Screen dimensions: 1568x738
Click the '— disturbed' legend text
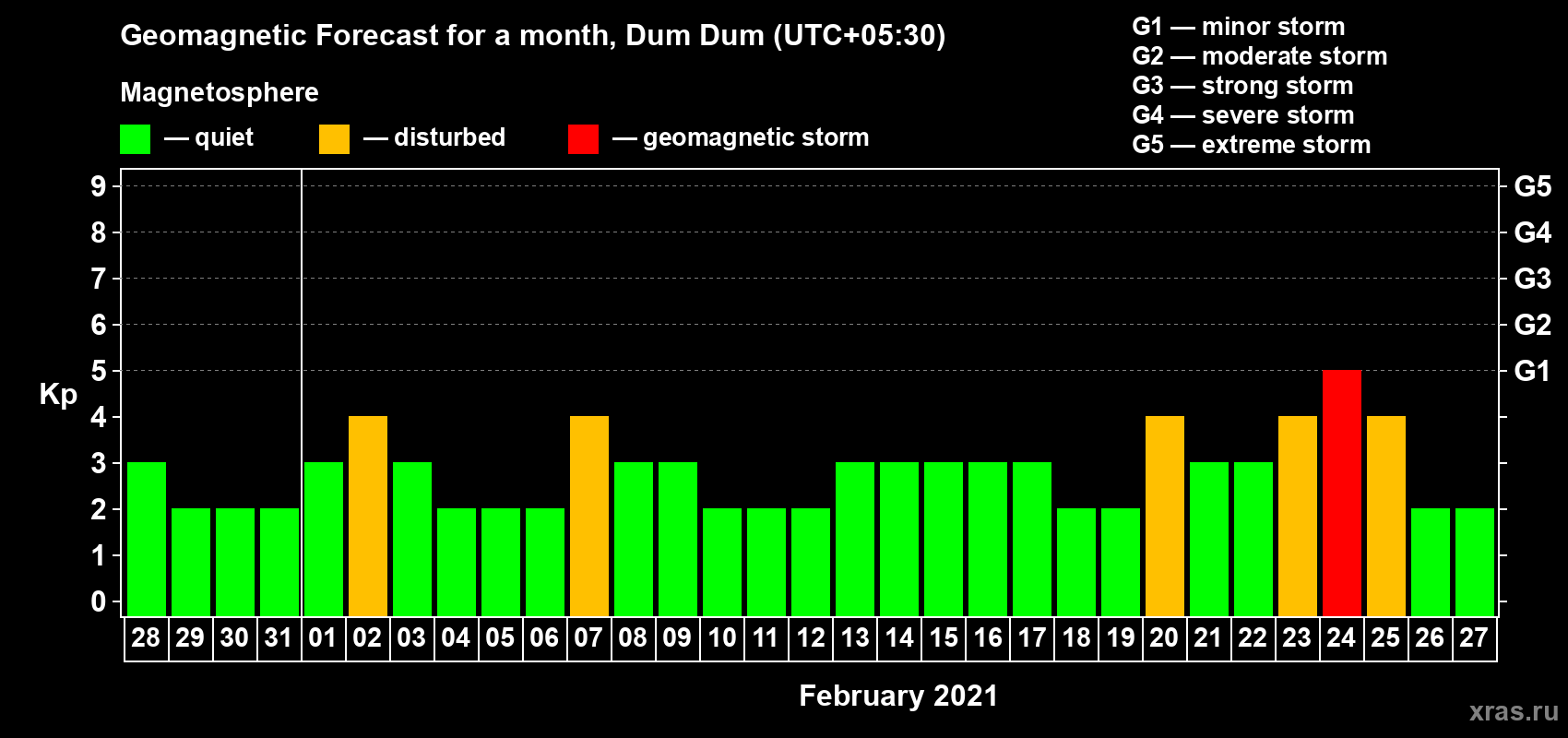click(434, 137)
